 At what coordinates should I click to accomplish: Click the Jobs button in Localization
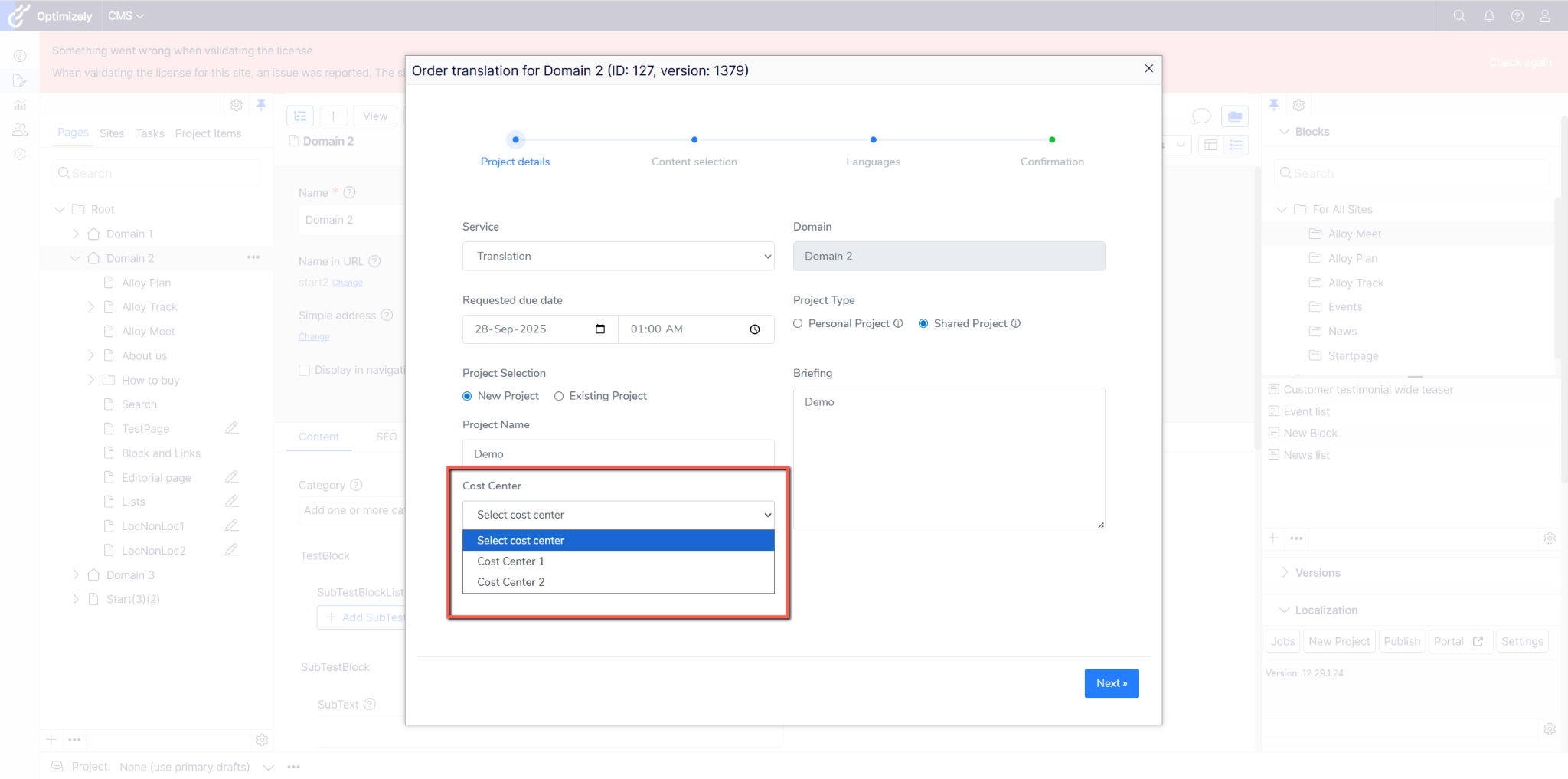(1283, 641)
